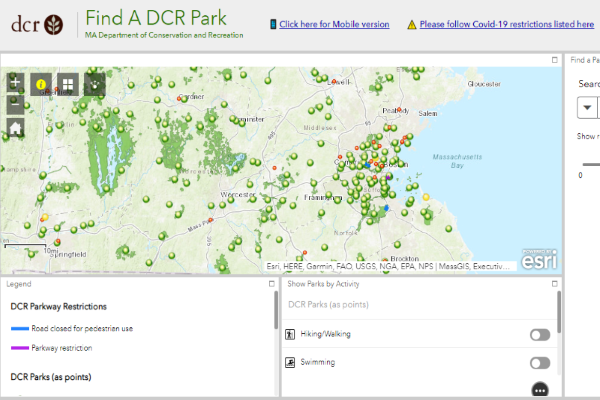The height and width of the screenshot is (400, 600).
Task: Click the Hiking/Walking activity icon
Action: click(291, 335)
